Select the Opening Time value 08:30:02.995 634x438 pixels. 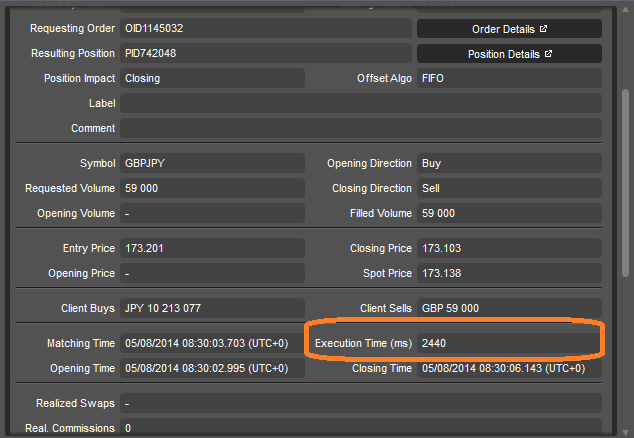click(212, 368)
